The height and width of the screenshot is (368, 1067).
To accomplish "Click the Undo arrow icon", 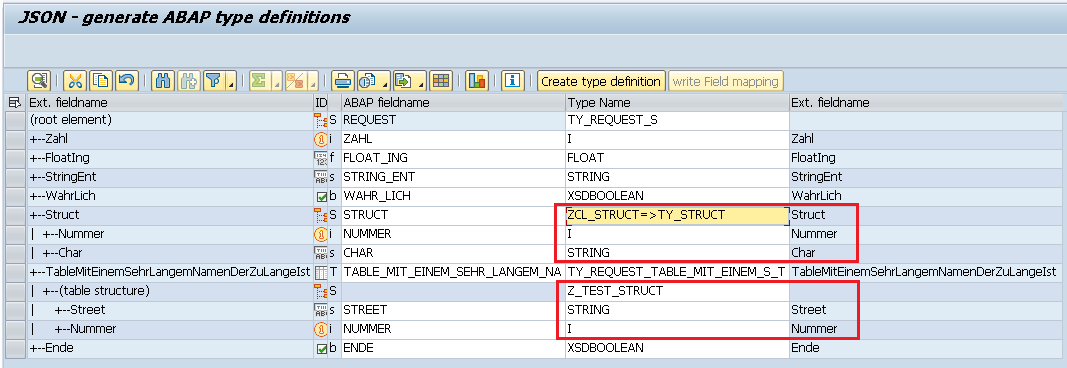I will coord(127,81).
